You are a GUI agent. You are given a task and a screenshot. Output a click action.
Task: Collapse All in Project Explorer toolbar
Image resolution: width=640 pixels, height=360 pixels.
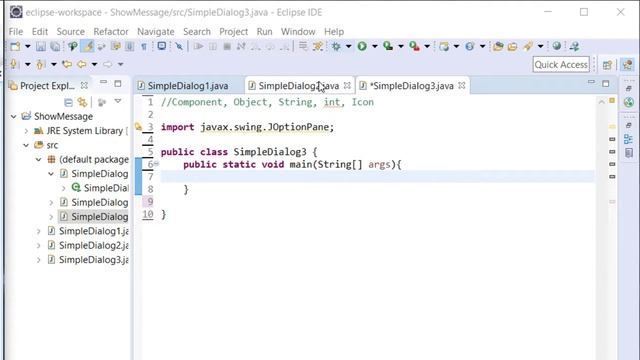tap(69, 102)
